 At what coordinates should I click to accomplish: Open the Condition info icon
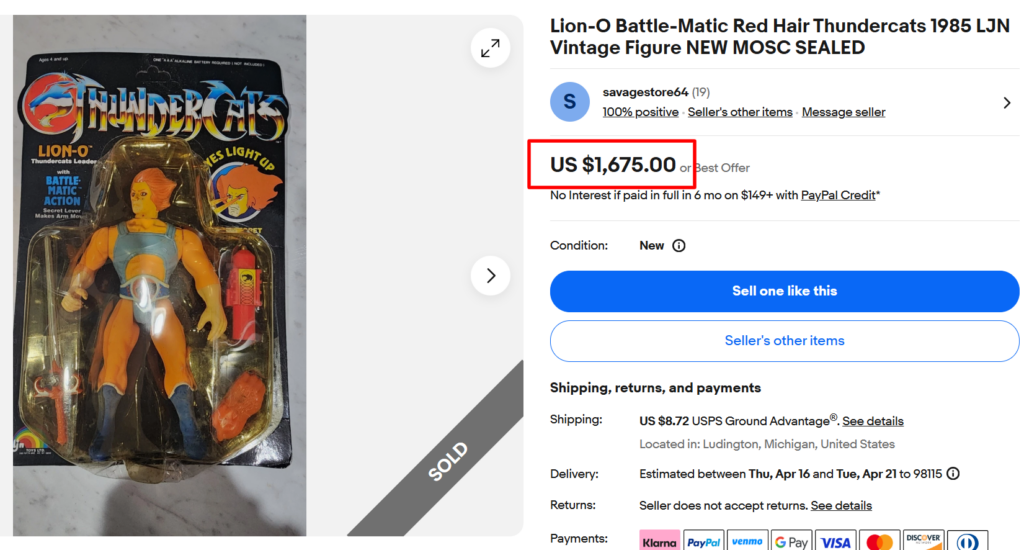(x=679, y=246)
